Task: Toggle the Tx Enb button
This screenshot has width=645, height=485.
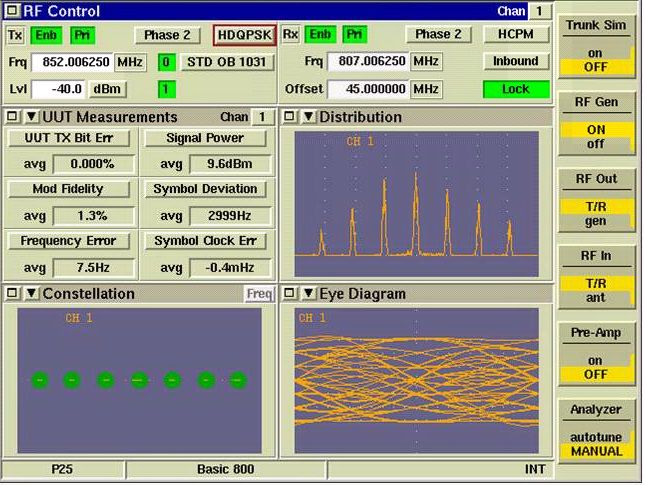Action: (44, 35)
